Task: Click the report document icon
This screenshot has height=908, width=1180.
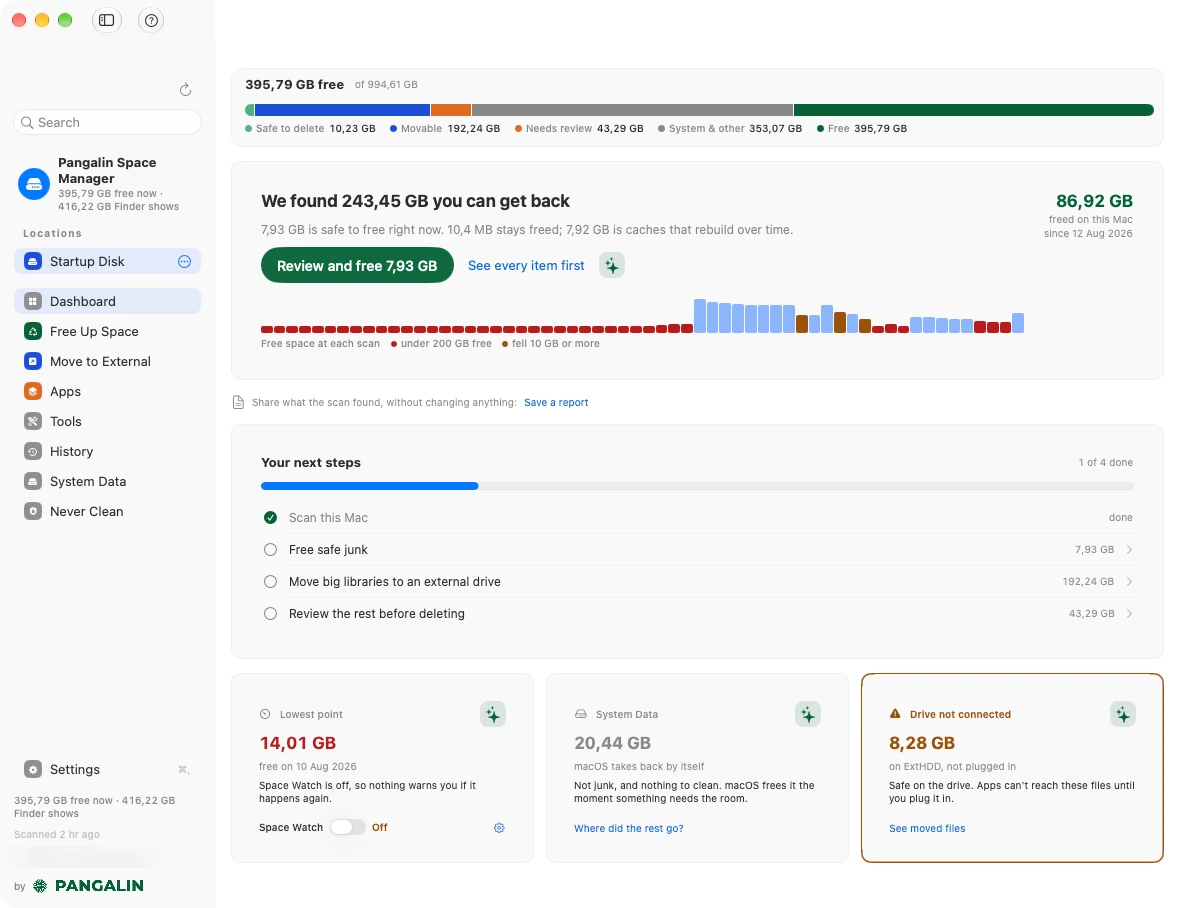Action: (239, 402)
